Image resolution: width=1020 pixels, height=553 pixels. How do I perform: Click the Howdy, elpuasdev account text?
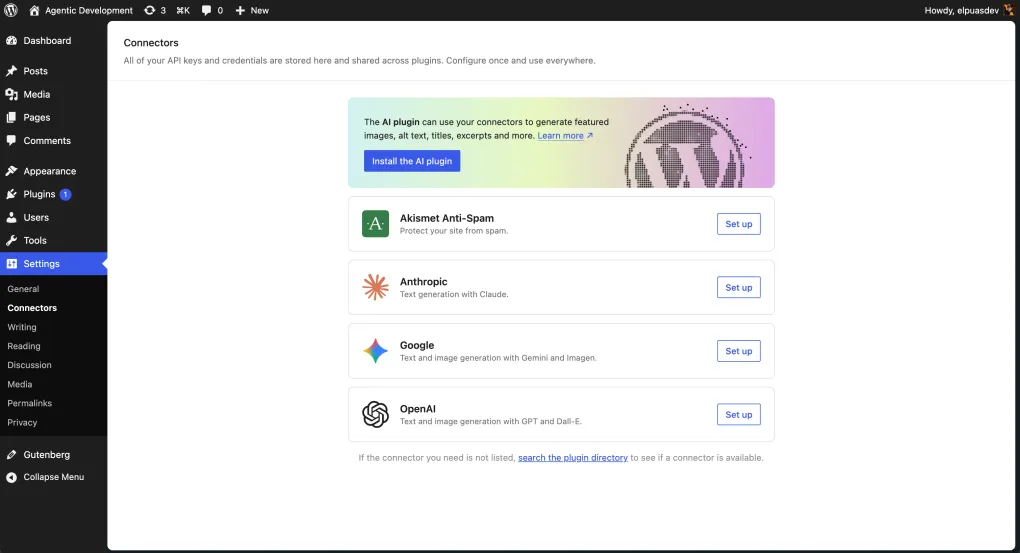click(961, 10)
